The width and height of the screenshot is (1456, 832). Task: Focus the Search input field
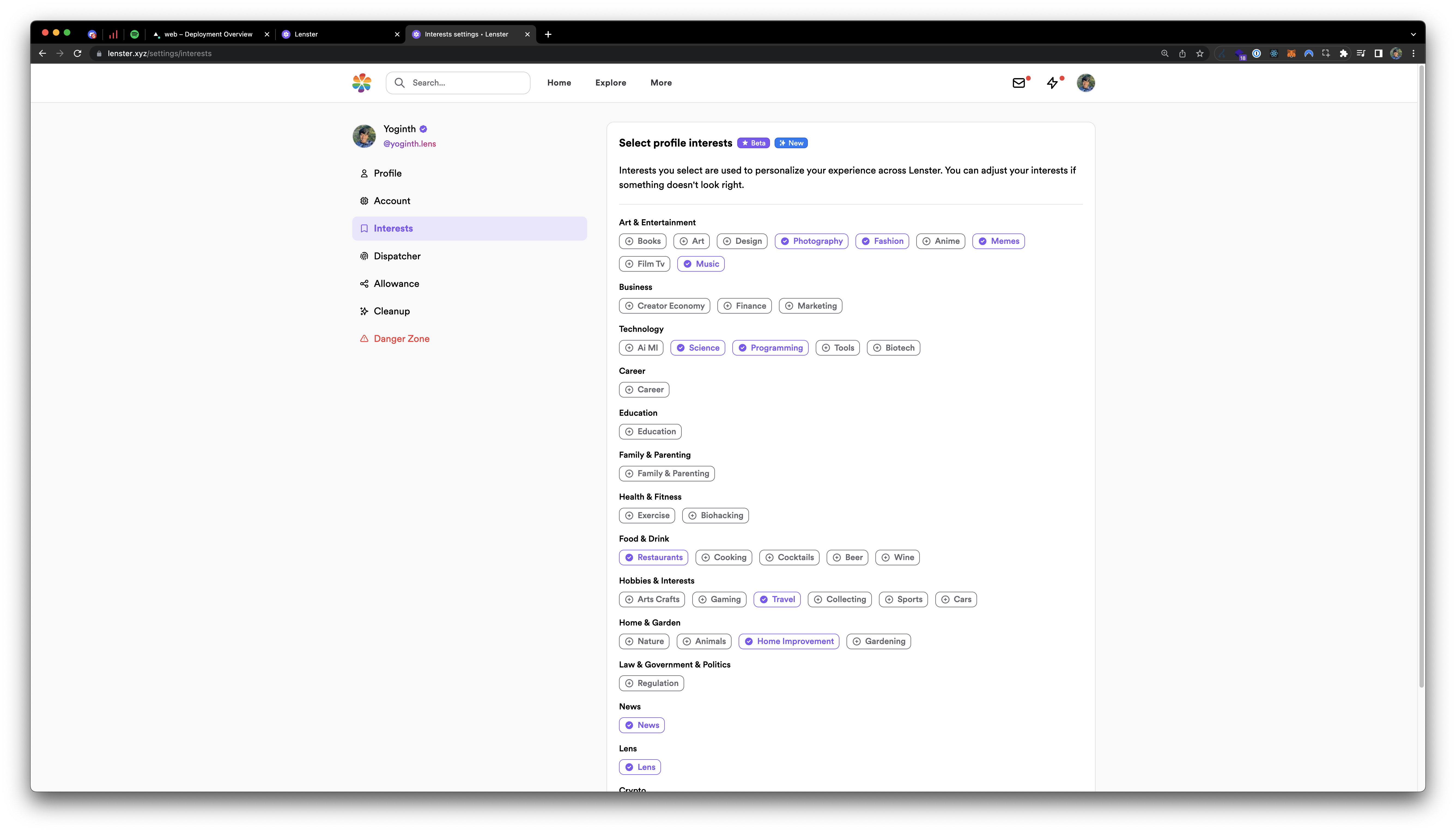pyautogui.click(x=458, y=83)
